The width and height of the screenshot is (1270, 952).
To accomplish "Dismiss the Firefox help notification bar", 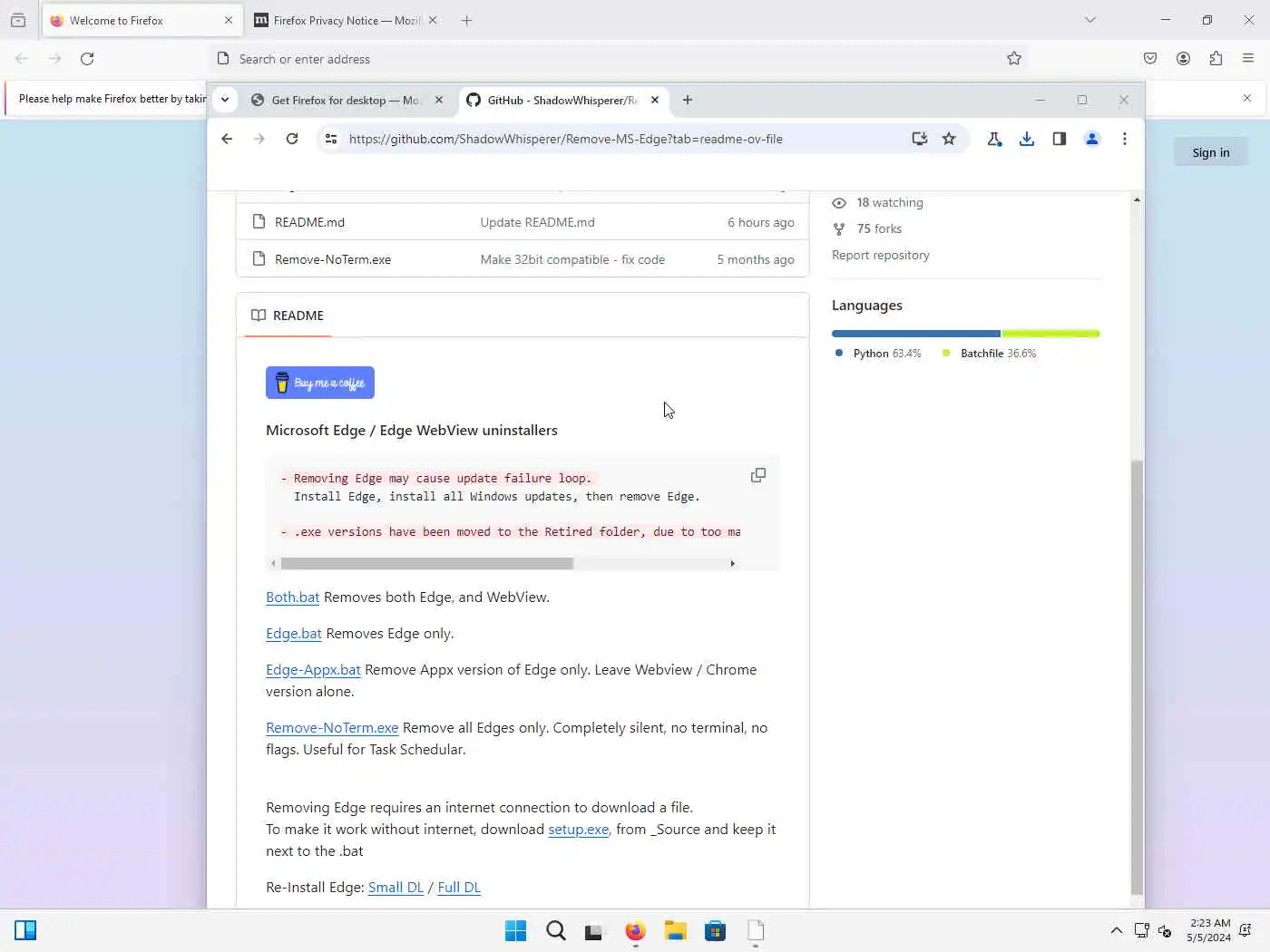I will click(1247, 98).
